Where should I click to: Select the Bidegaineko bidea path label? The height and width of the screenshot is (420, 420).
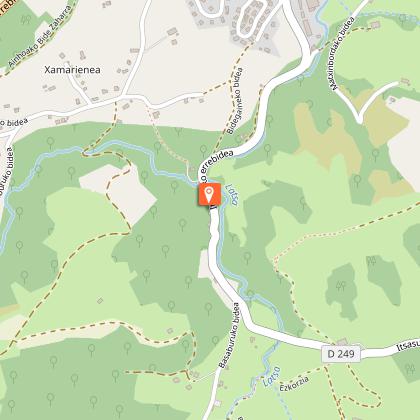point(235,101)
